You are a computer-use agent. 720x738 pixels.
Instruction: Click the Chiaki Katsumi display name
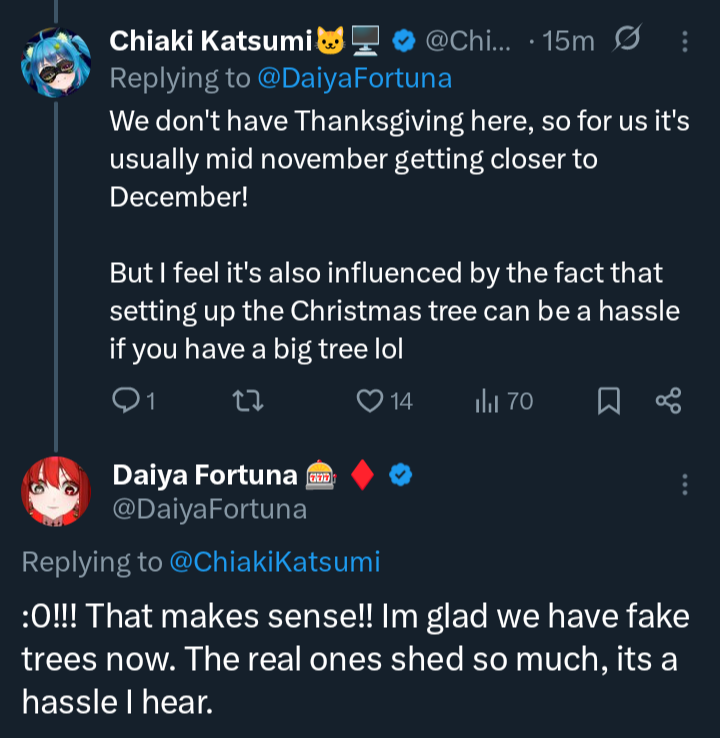210,41
